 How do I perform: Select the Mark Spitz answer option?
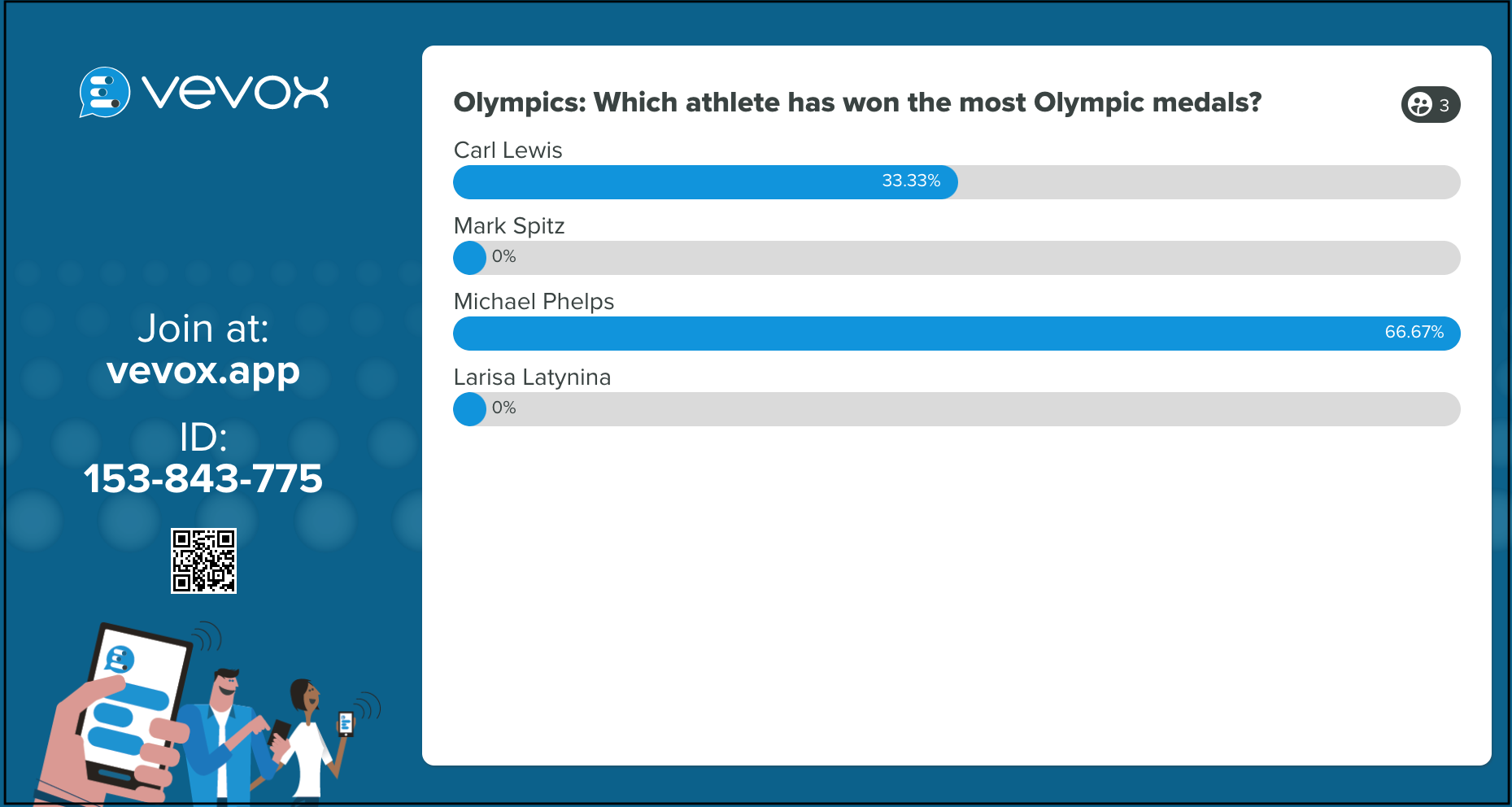[732, 258]
